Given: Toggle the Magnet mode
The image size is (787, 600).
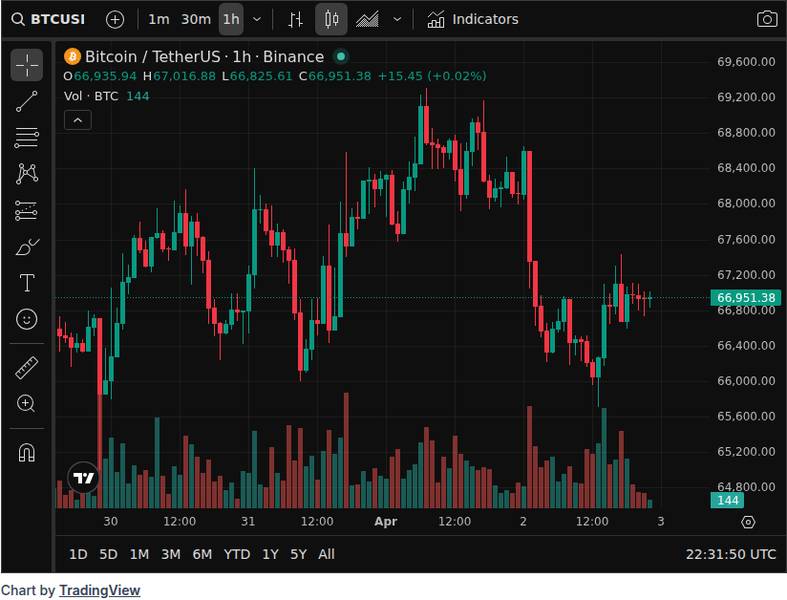Looking at the screenshot, I should (x=27, y=453).
